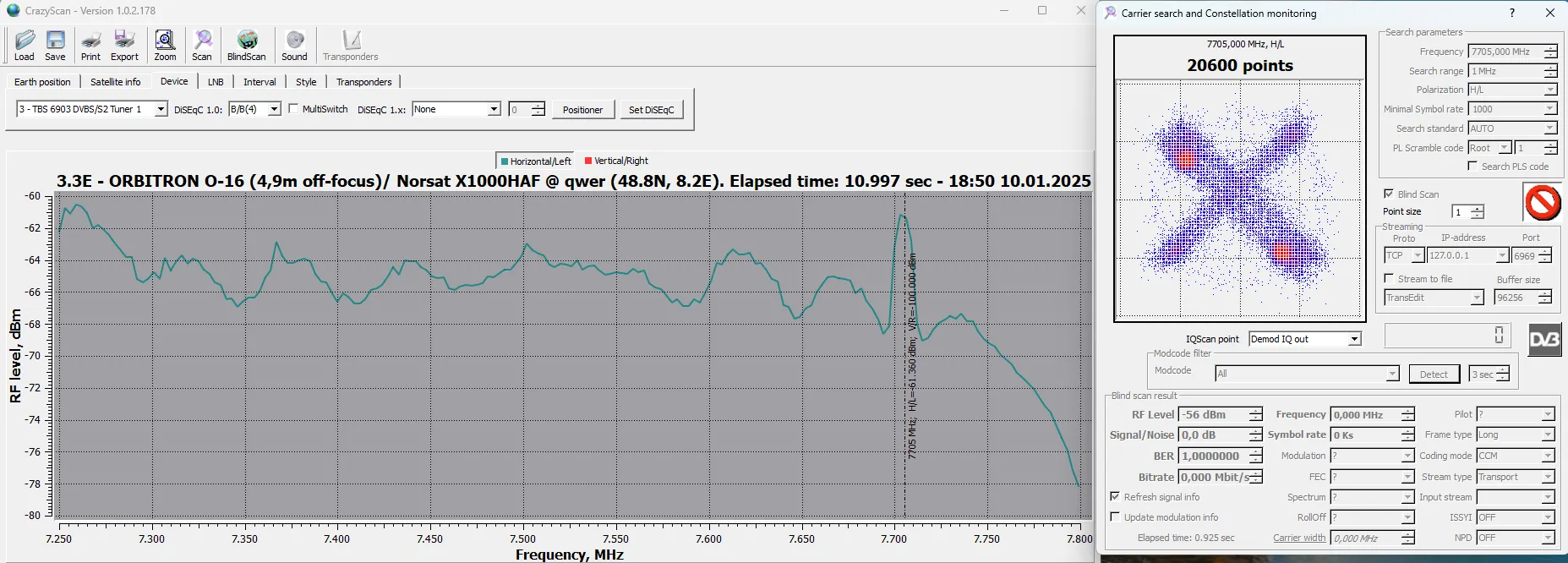
Task: Open the Polarization dropdown
Action: 1550,90
